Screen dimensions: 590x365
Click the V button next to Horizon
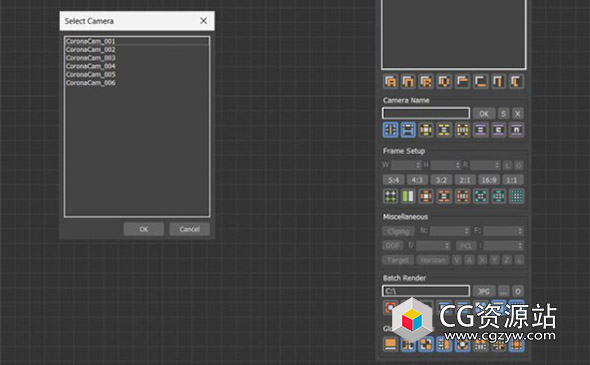(x=457, y=260)
